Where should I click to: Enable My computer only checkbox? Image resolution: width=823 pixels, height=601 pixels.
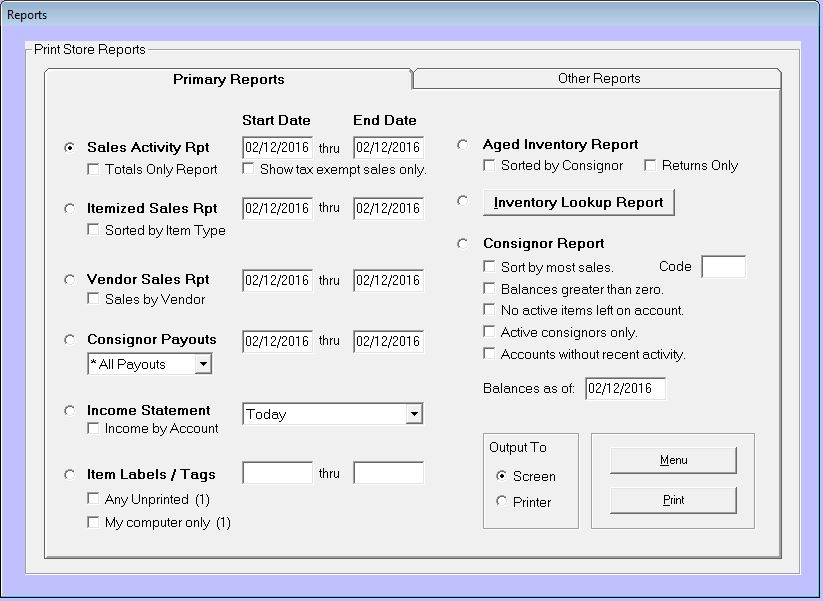pos(93,522)
